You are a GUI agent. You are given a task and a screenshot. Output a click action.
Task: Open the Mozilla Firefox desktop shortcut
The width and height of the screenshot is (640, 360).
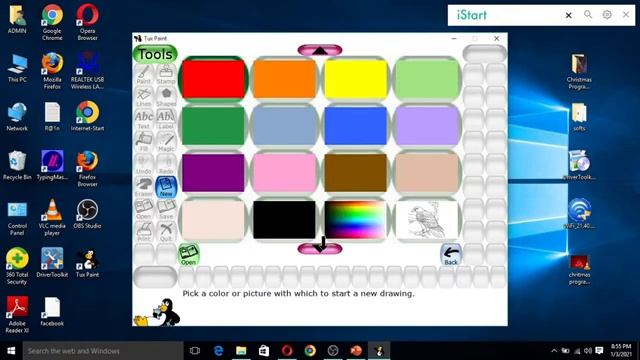52,71
